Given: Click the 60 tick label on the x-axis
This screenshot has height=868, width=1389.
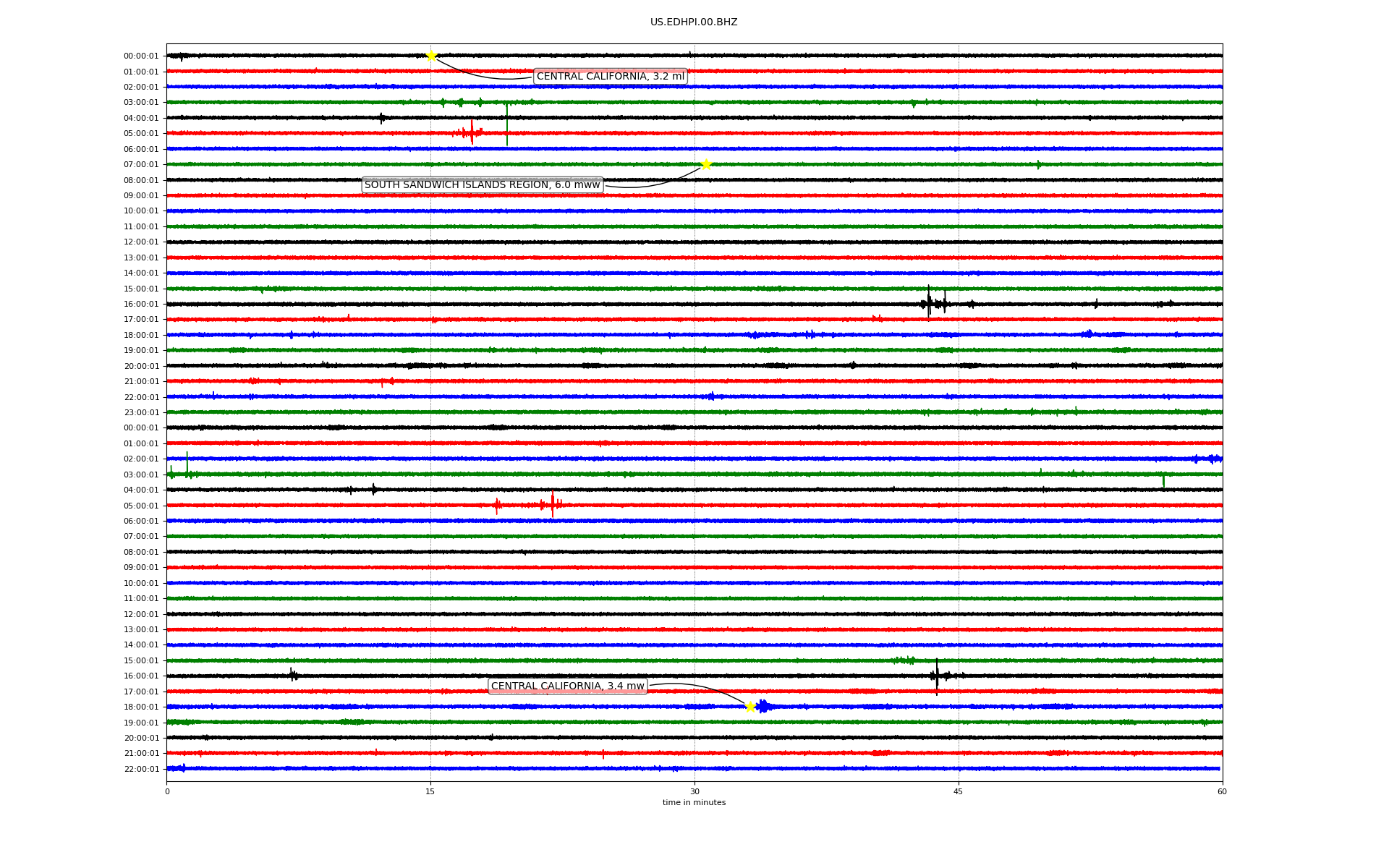Looking at the screenshot, I should tap(1222, 791).
